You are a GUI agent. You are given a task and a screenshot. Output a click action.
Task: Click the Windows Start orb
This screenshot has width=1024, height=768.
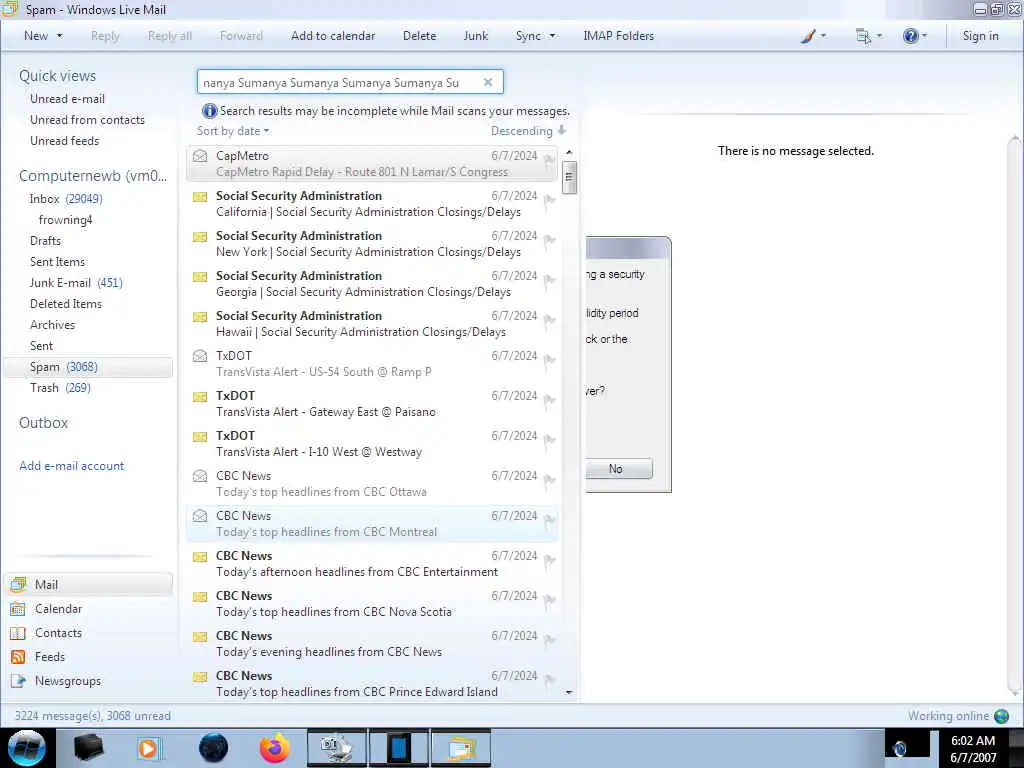[x=26, y=748]
